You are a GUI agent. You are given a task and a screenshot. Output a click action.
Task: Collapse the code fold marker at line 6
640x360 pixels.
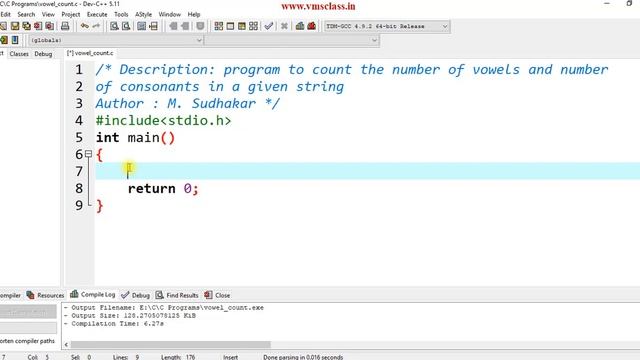point(88,154)
